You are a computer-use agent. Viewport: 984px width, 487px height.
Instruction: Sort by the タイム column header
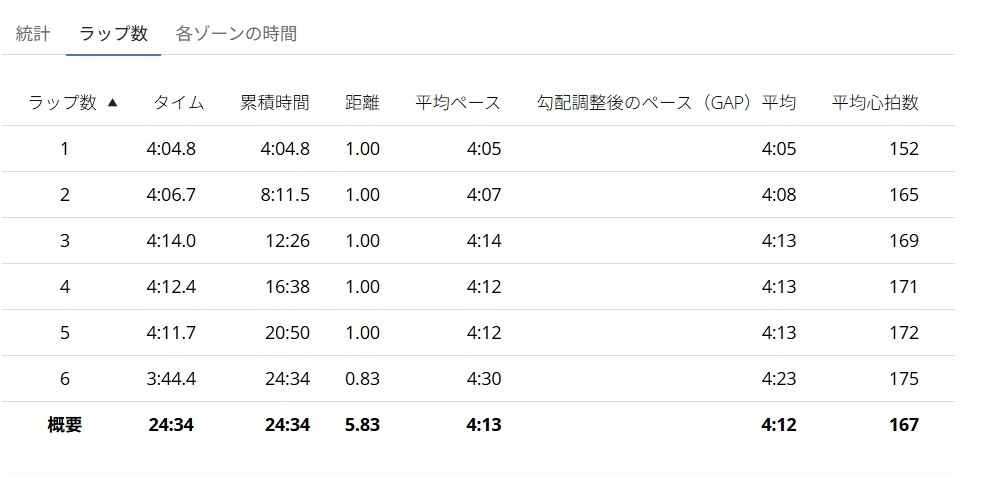(178, 102)
